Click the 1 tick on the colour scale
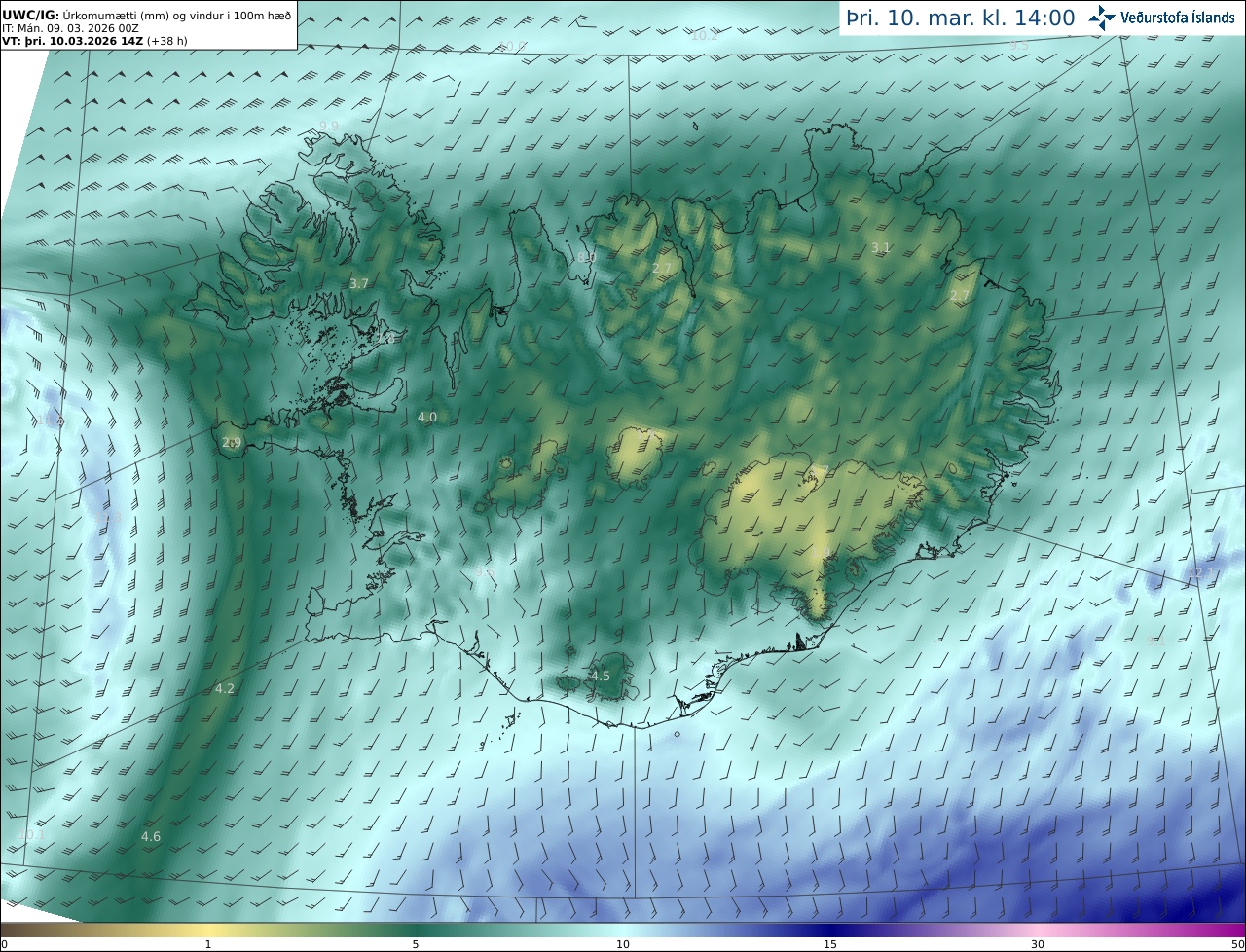Screen dimensions: 1246x952 click(x=208, y=944)
